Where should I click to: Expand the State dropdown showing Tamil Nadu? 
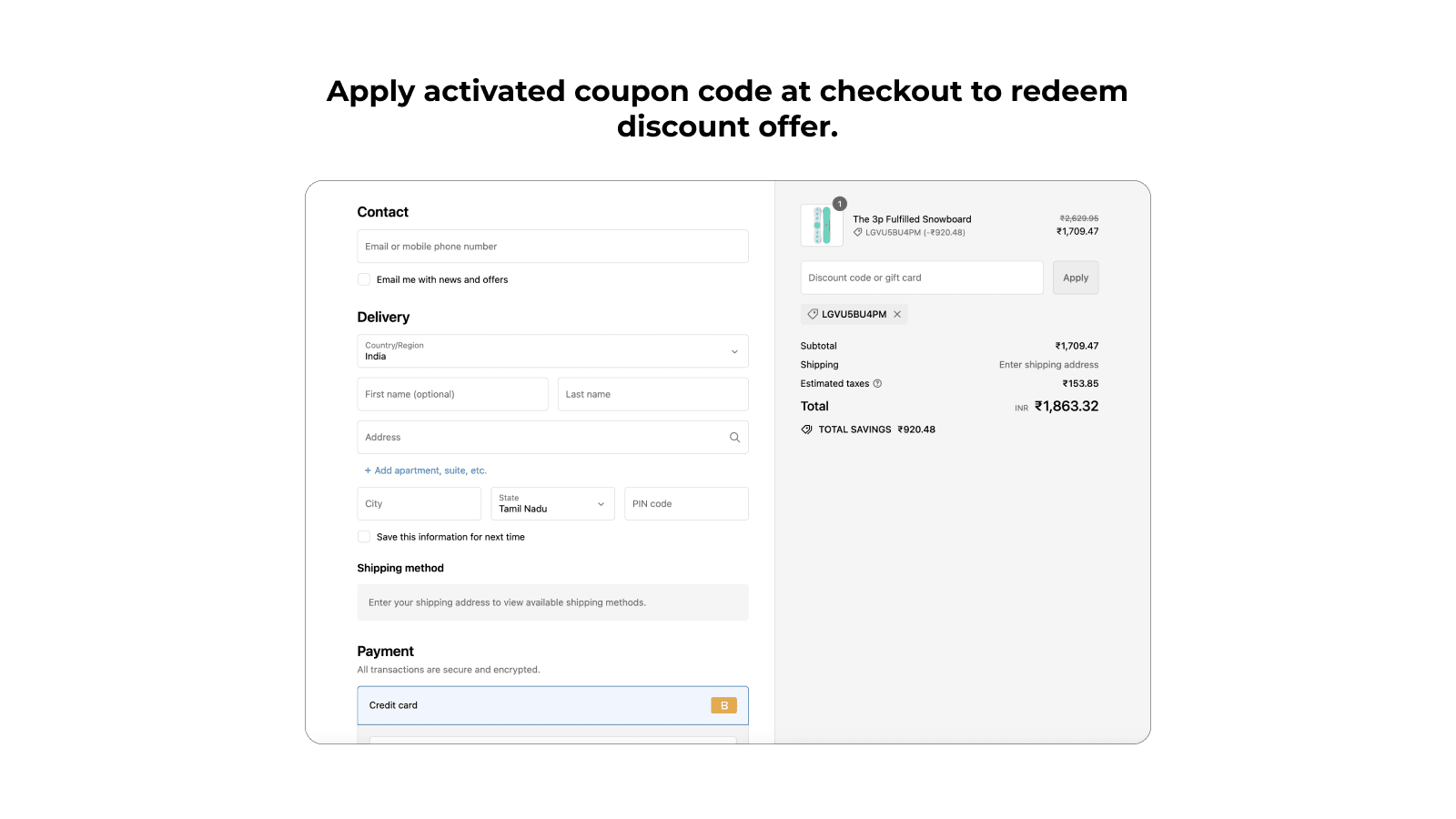click(x=552, y=504)
